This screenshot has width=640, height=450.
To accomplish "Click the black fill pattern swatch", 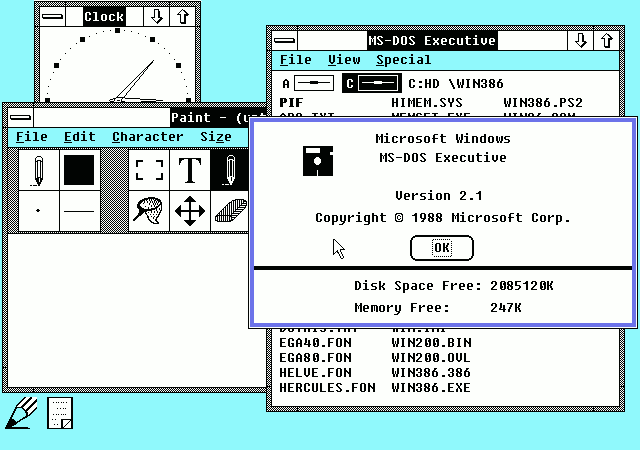I will click(x=81, y=170).
